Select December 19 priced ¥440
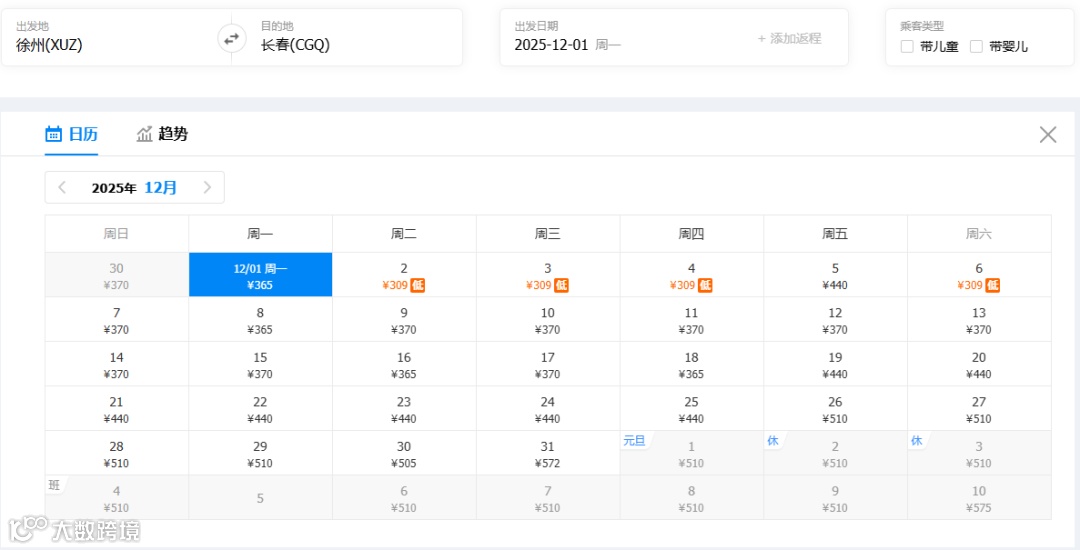 tap(835, 364)
